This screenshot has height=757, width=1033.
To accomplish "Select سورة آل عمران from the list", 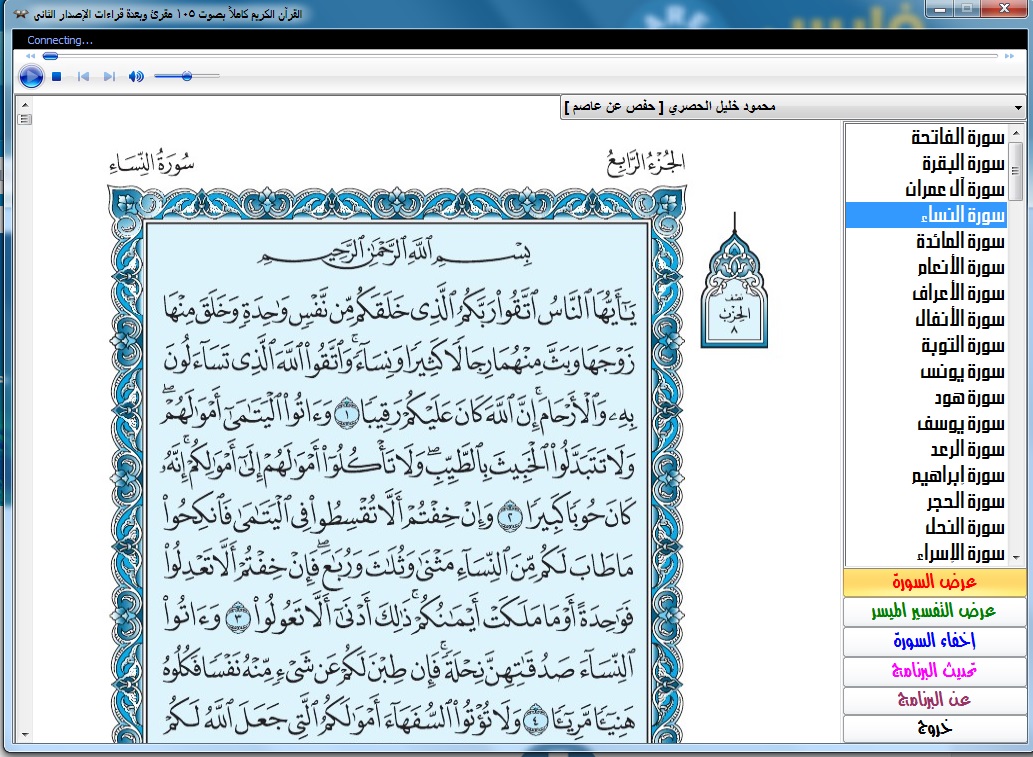I will [927, 189].
